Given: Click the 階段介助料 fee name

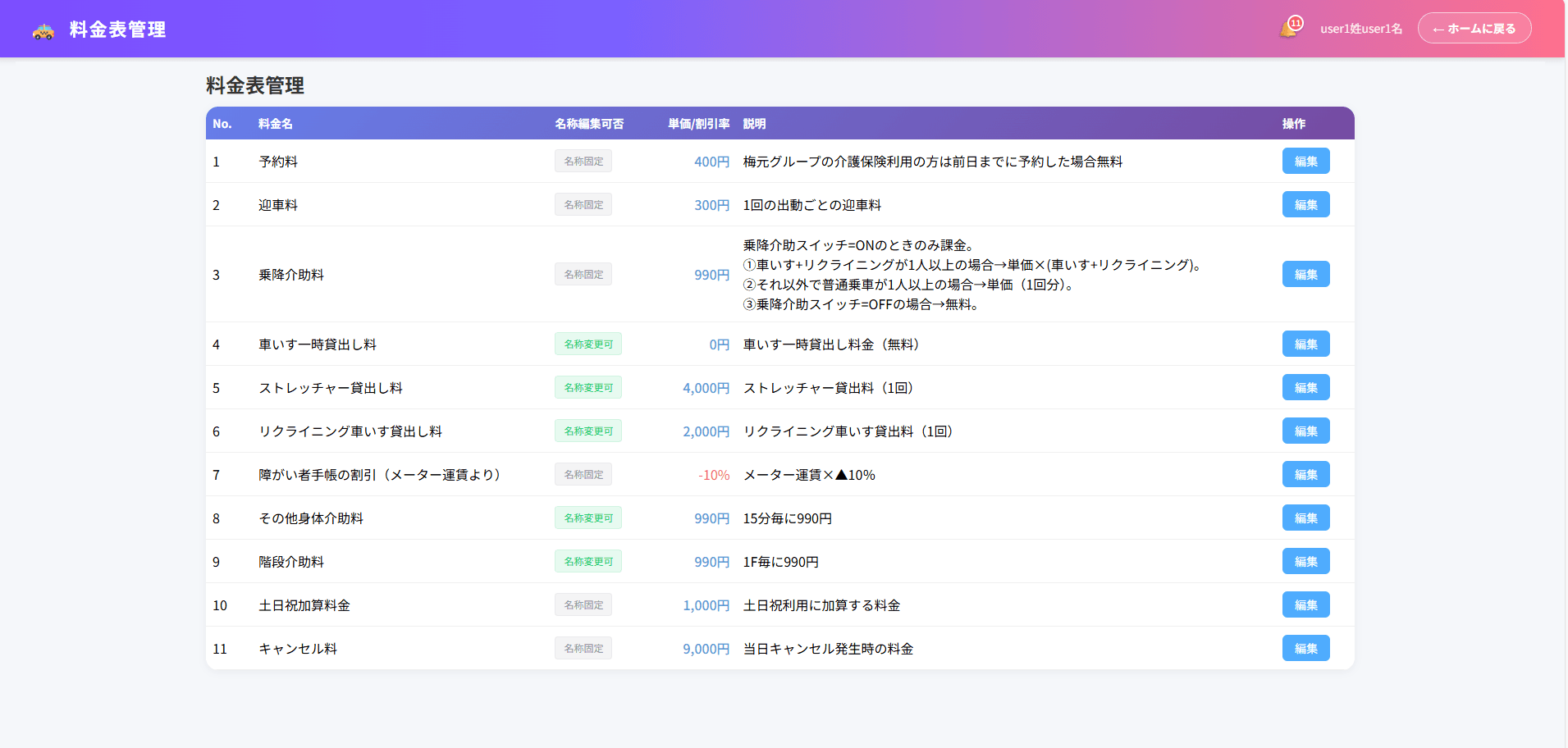Looking at the screenshot, I should click(x=291, y=562).
